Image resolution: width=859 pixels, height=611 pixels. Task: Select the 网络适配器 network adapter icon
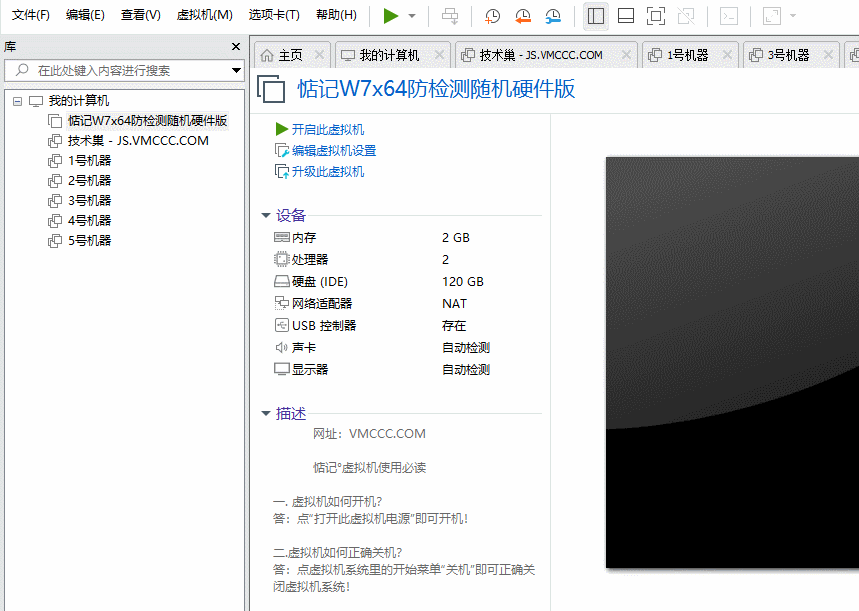pos(281,303)
